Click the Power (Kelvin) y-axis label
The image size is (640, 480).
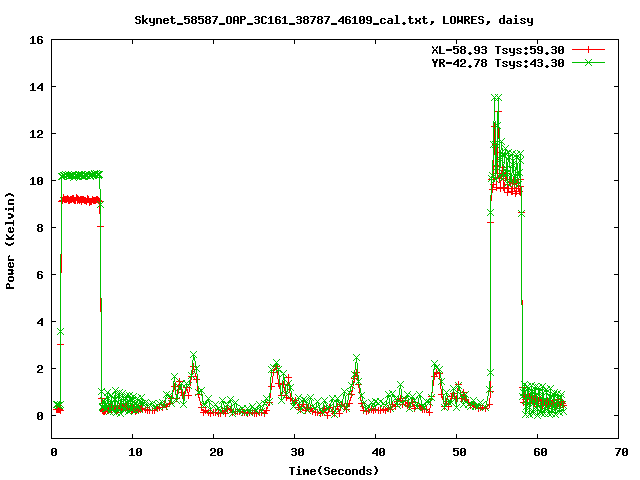click(x=10, y=241)
